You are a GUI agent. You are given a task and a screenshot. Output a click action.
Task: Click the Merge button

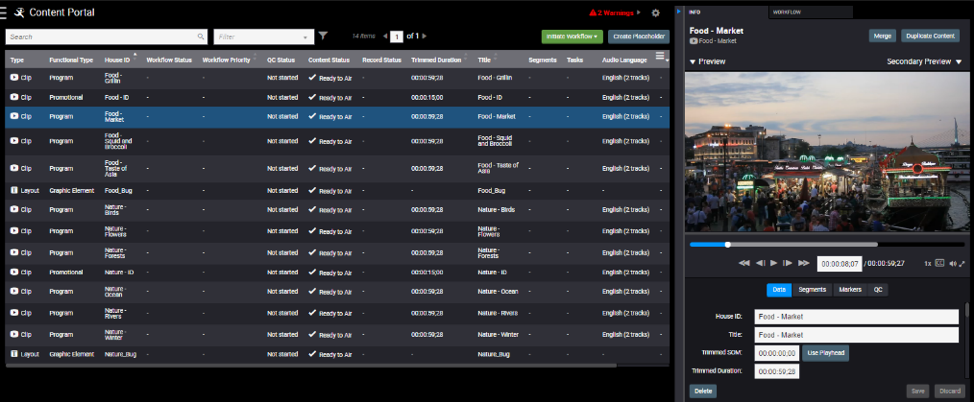coord(882,36)
